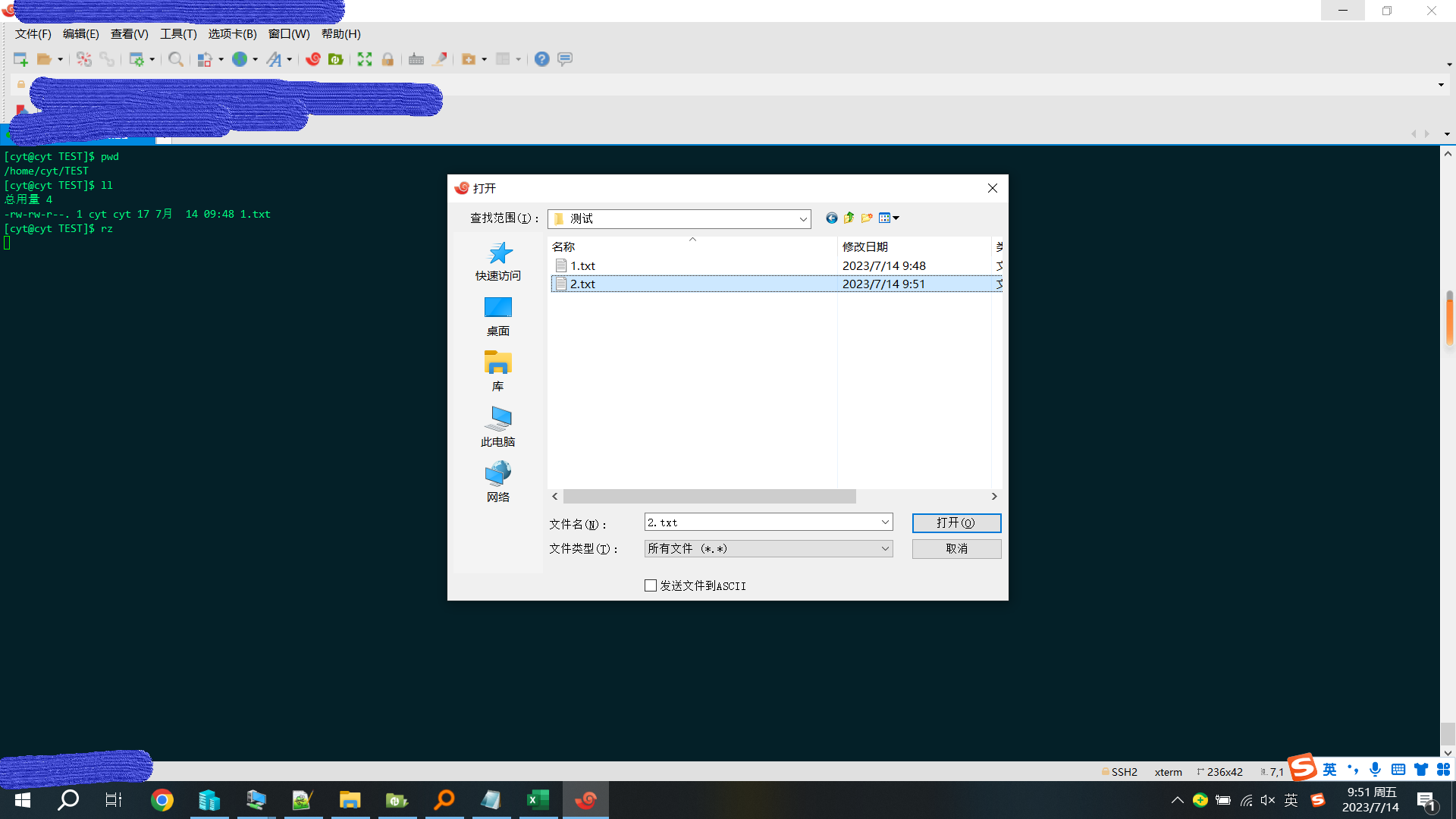The height and width of the screenshot is (819, 1456).
Task: Go to 此电脑 in dialog sidebar
Action: pos(498,427)
